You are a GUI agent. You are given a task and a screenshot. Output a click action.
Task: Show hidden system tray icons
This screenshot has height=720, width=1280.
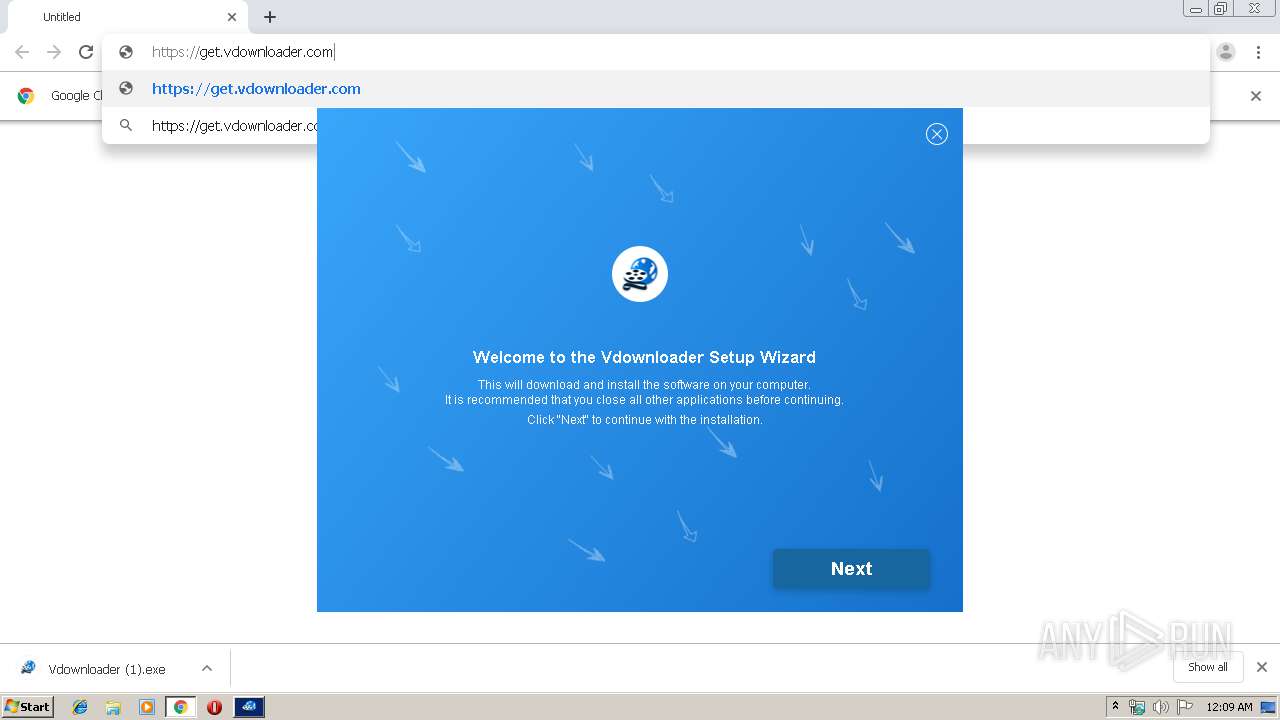coord(1116,707)
